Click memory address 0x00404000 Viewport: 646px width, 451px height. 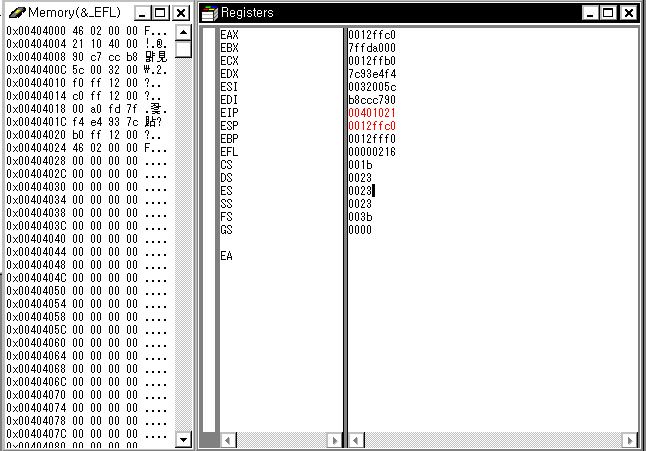pyautogui.click(x=36, y=31)
